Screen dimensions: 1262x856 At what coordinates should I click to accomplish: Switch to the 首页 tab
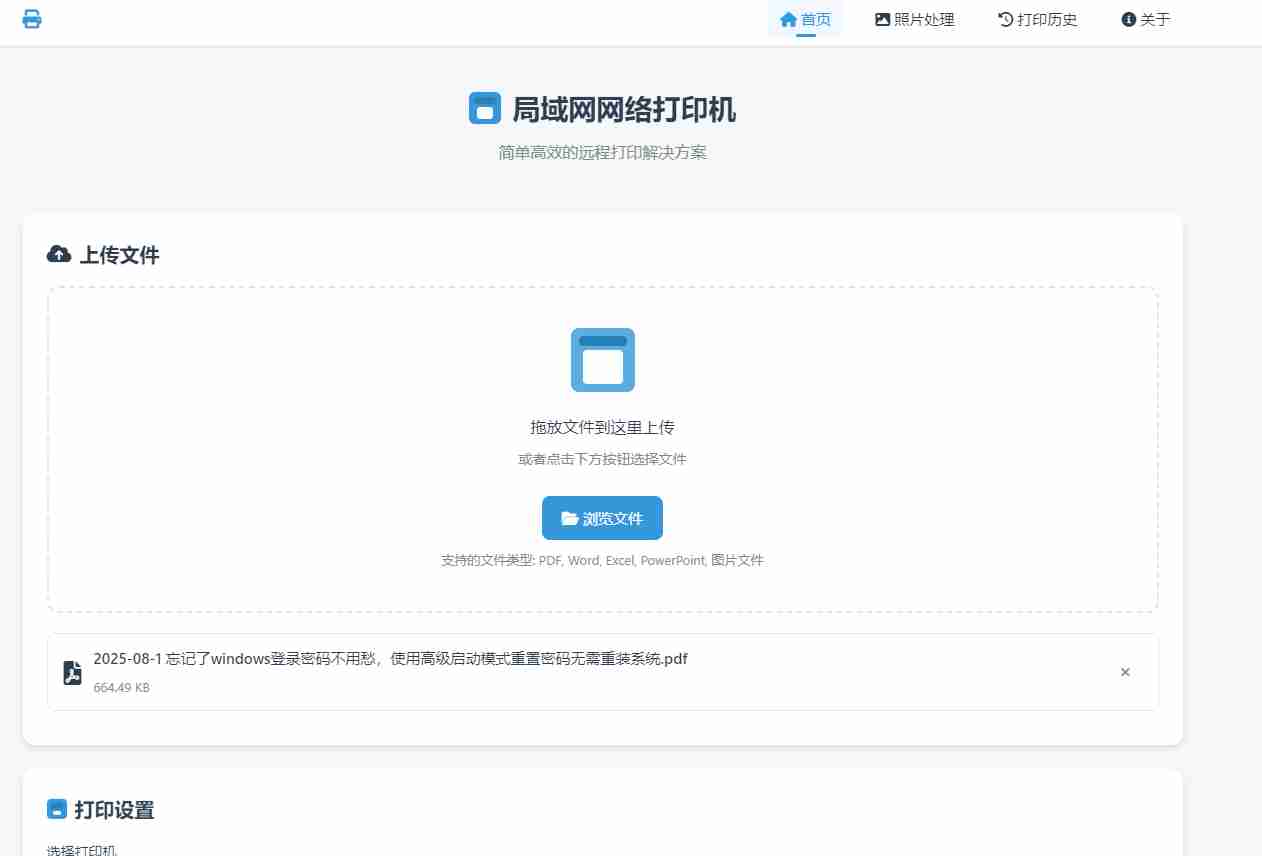pyautogui.click(x=806, y=18)
